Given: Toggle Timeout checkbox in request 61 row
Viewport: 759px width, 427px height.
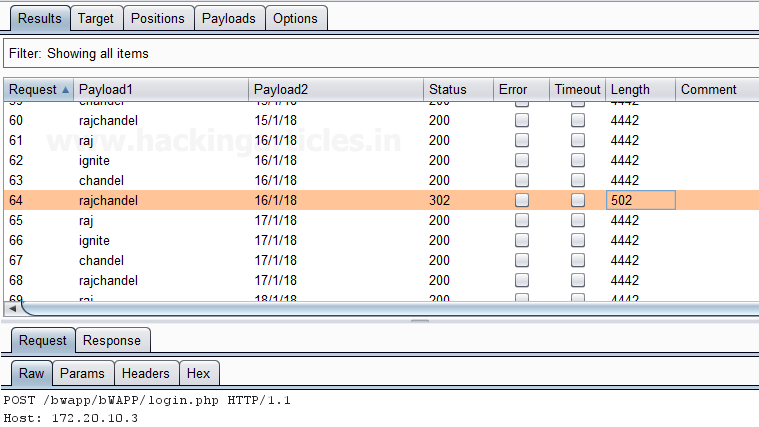Looking at the screenshot, I should point(578,140).
